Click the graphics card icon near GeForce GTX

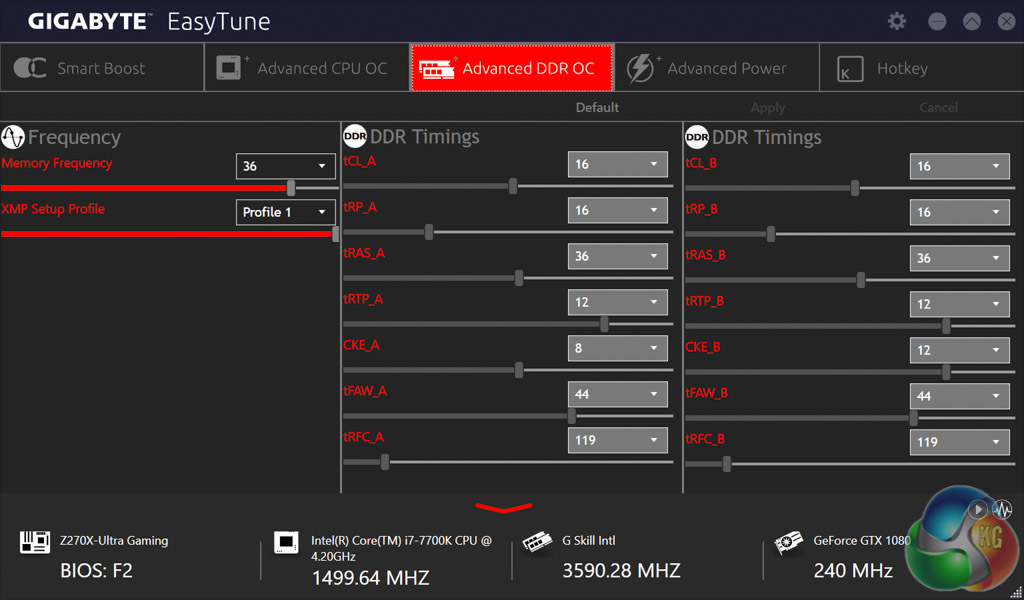tap(788, 543)
